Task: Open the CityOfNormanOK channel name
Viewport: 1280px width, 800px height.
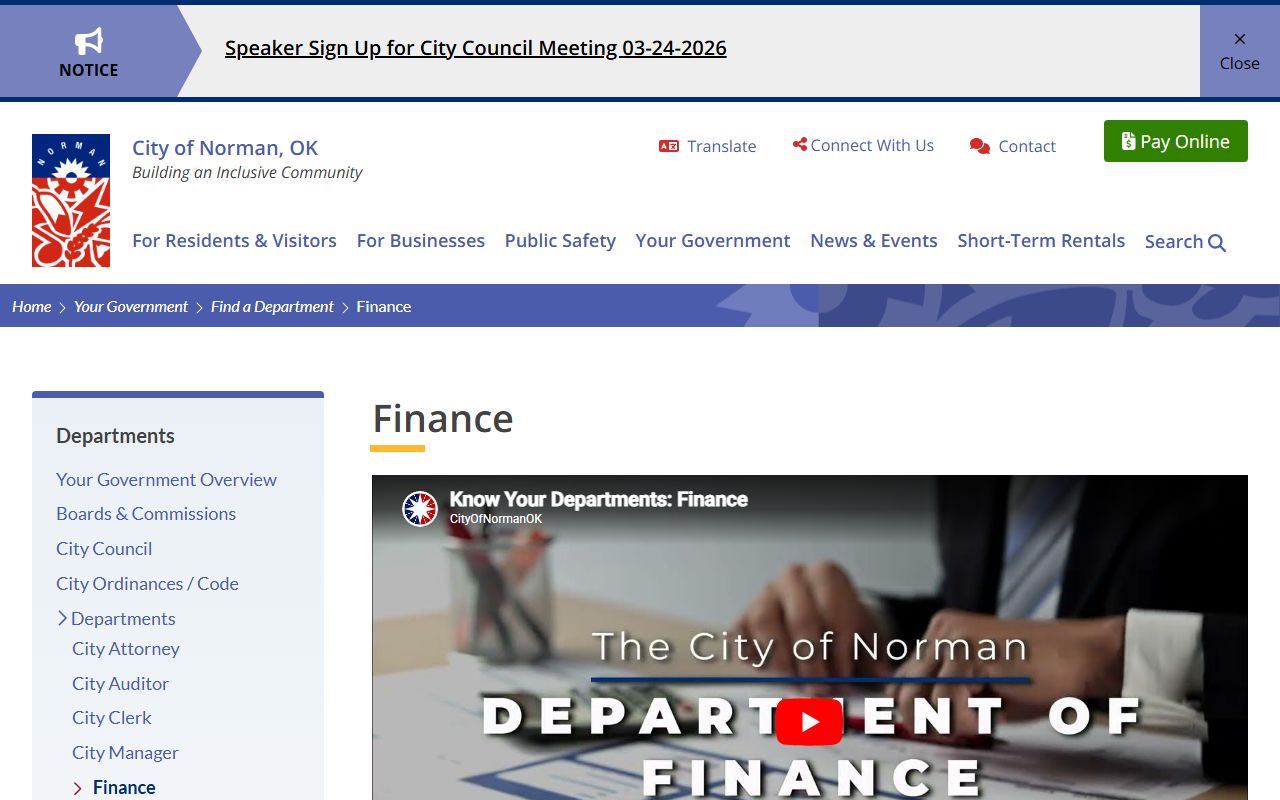Action: (496, 519)
